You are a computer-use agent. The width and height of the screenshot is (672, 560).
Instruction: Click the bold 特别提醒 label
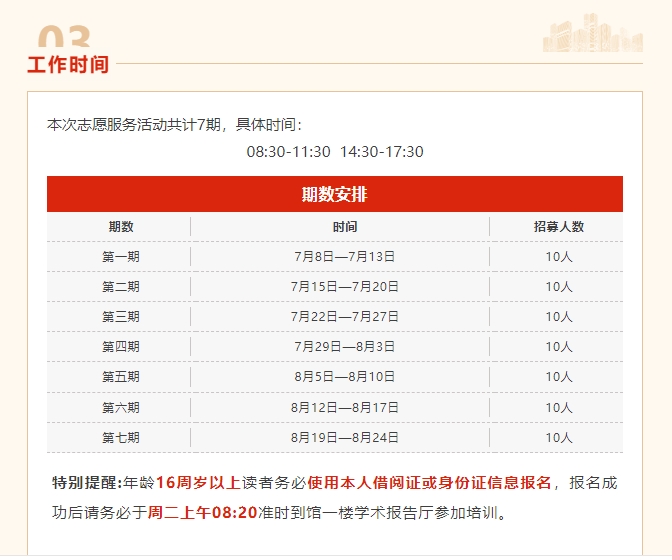(85, 483)
